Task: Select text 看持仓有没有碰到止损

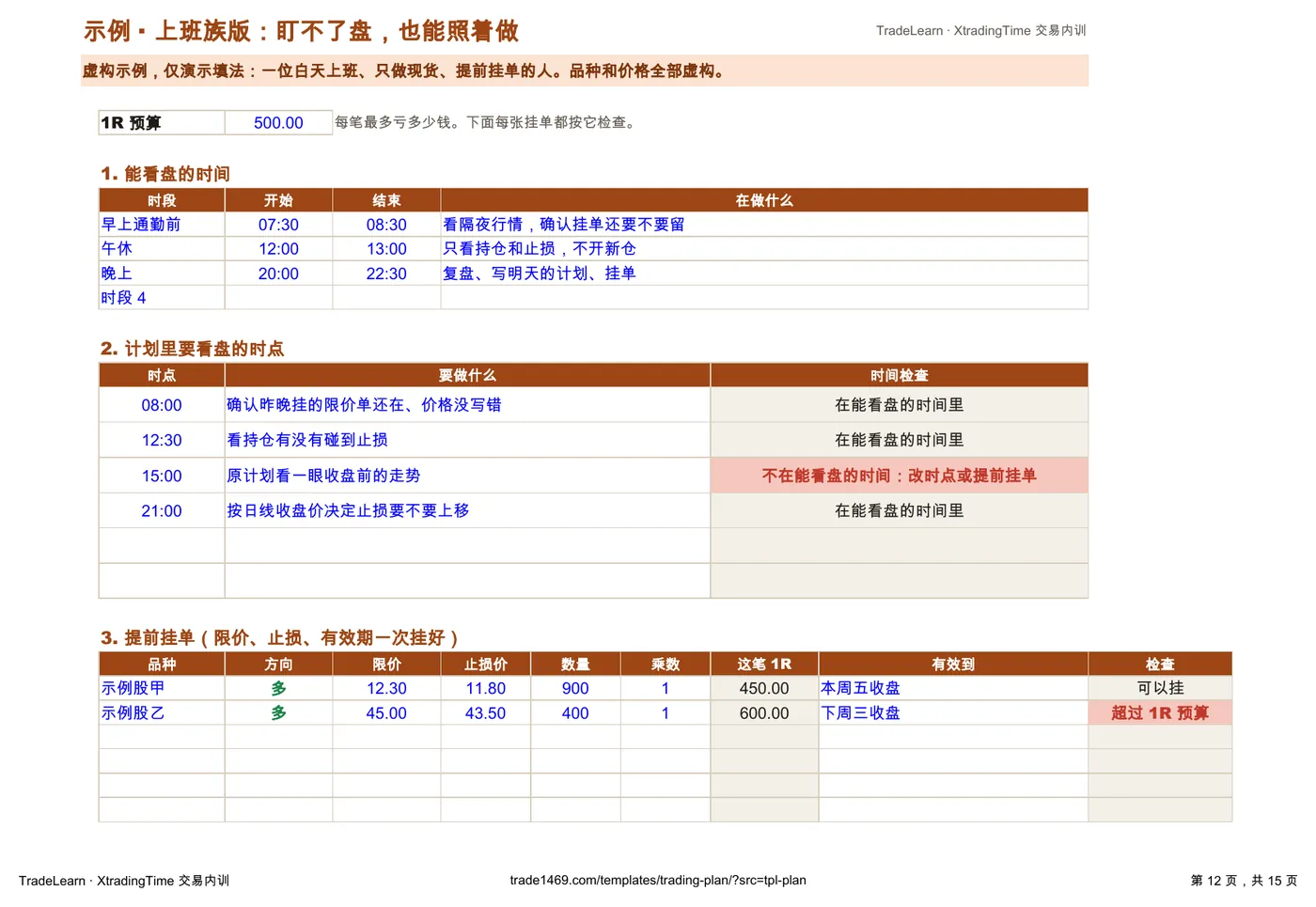Action: tap(307, 440)
